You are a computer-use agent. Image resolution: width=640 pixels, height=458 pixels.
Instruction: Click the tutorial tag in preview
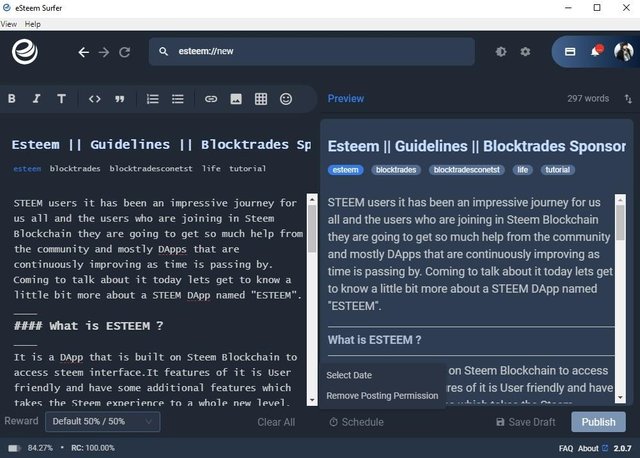click(558, 170)
